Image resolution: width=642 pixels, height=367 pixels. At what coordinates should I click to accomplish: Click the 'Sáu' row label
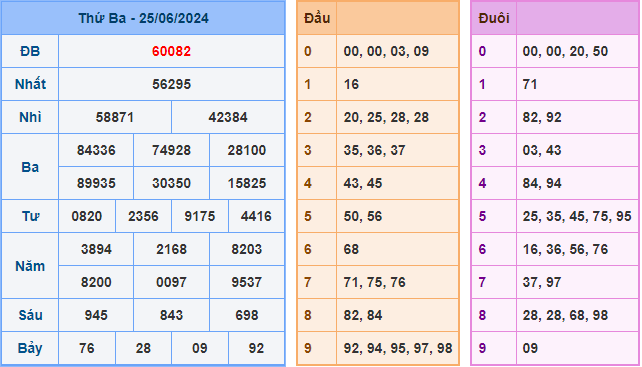[x=30, y=315]
